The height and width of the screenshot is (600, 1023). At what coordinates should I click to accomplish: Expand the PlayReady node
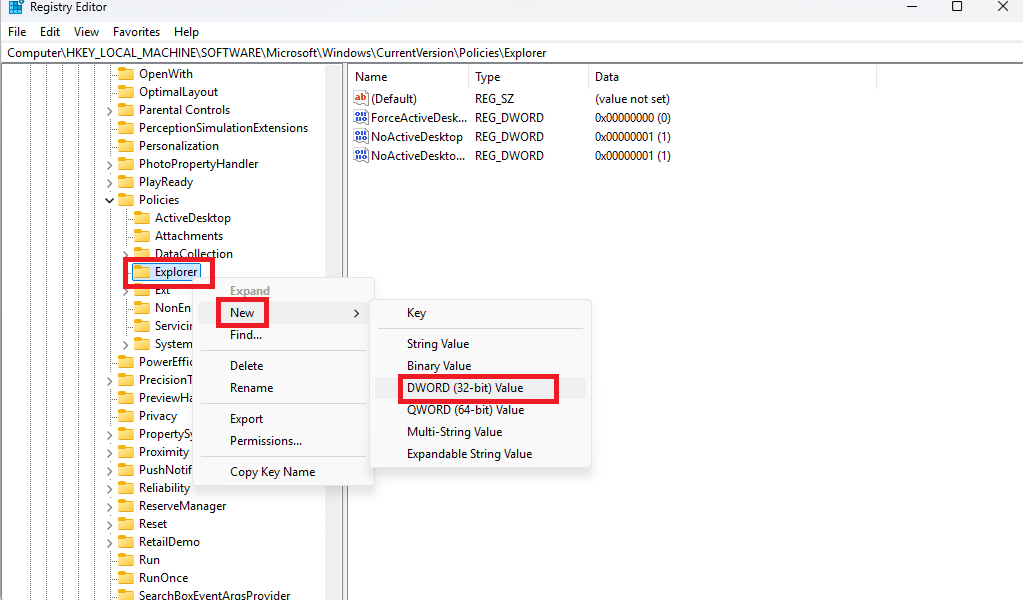tap(110, 183)
